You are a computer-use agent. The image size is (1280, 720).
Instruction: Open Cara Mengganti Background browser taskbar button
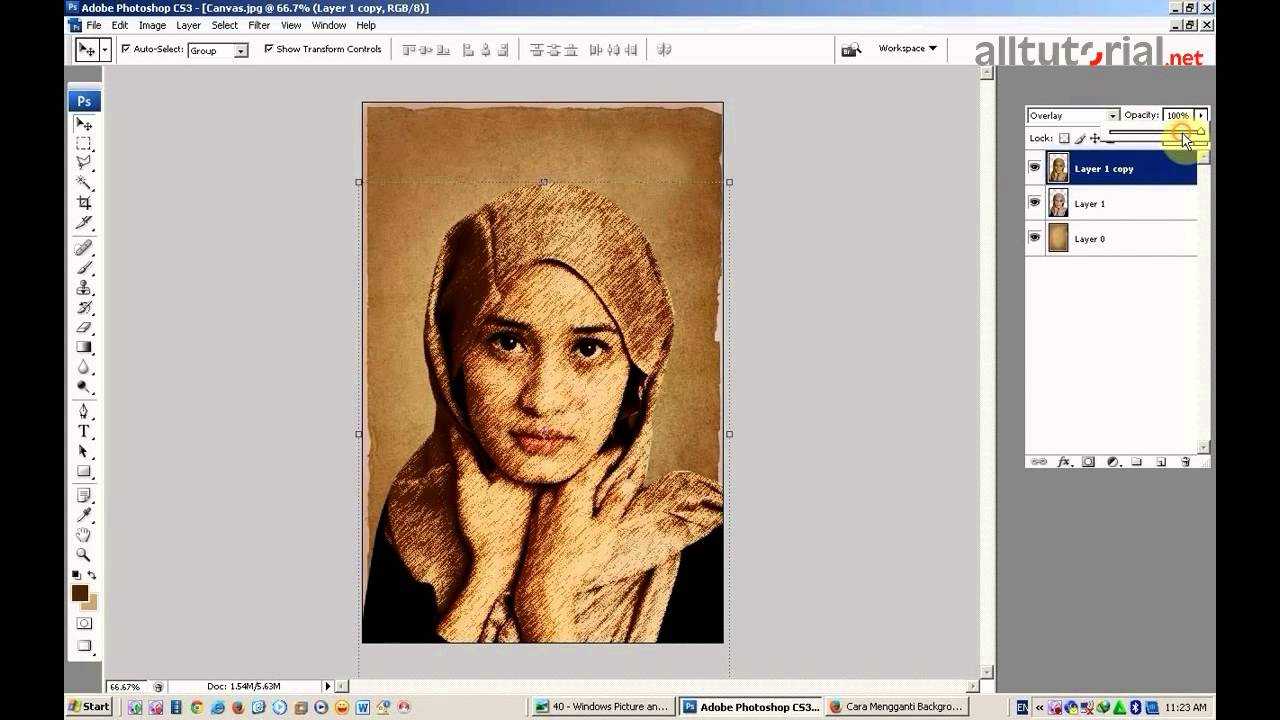pyautogui.click(x=897, y=706)
